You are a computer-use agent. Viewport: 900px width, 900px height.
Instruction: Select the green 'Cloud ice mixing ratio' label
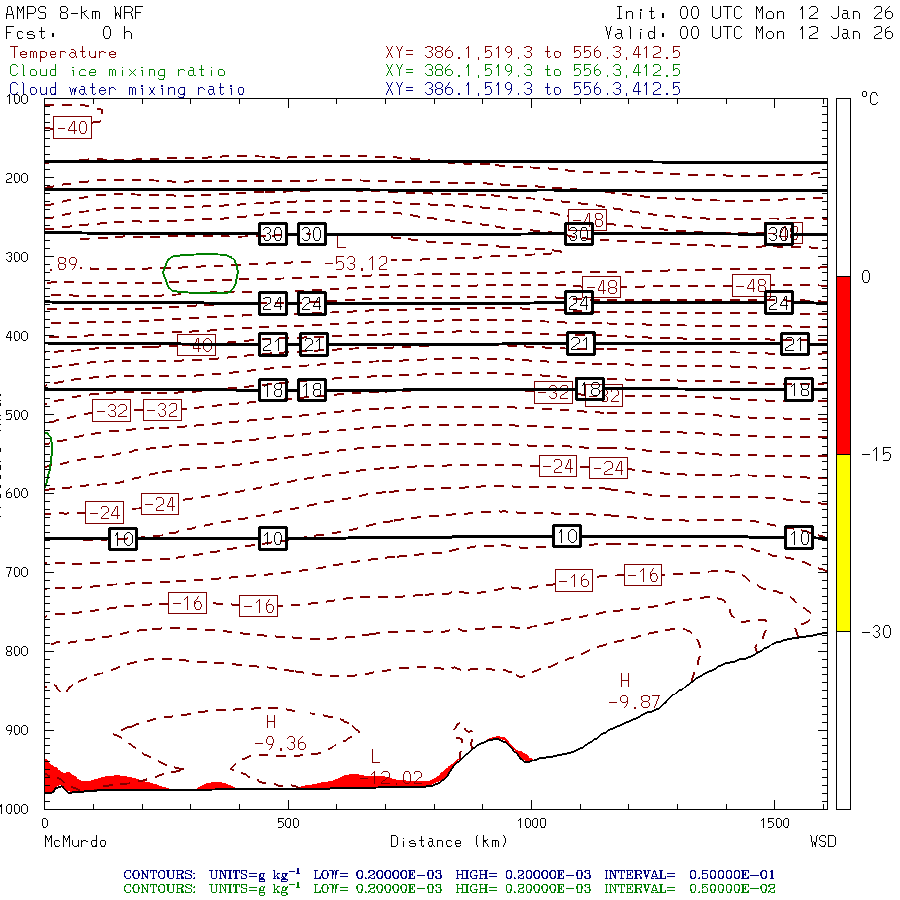[x=118, y=71]
